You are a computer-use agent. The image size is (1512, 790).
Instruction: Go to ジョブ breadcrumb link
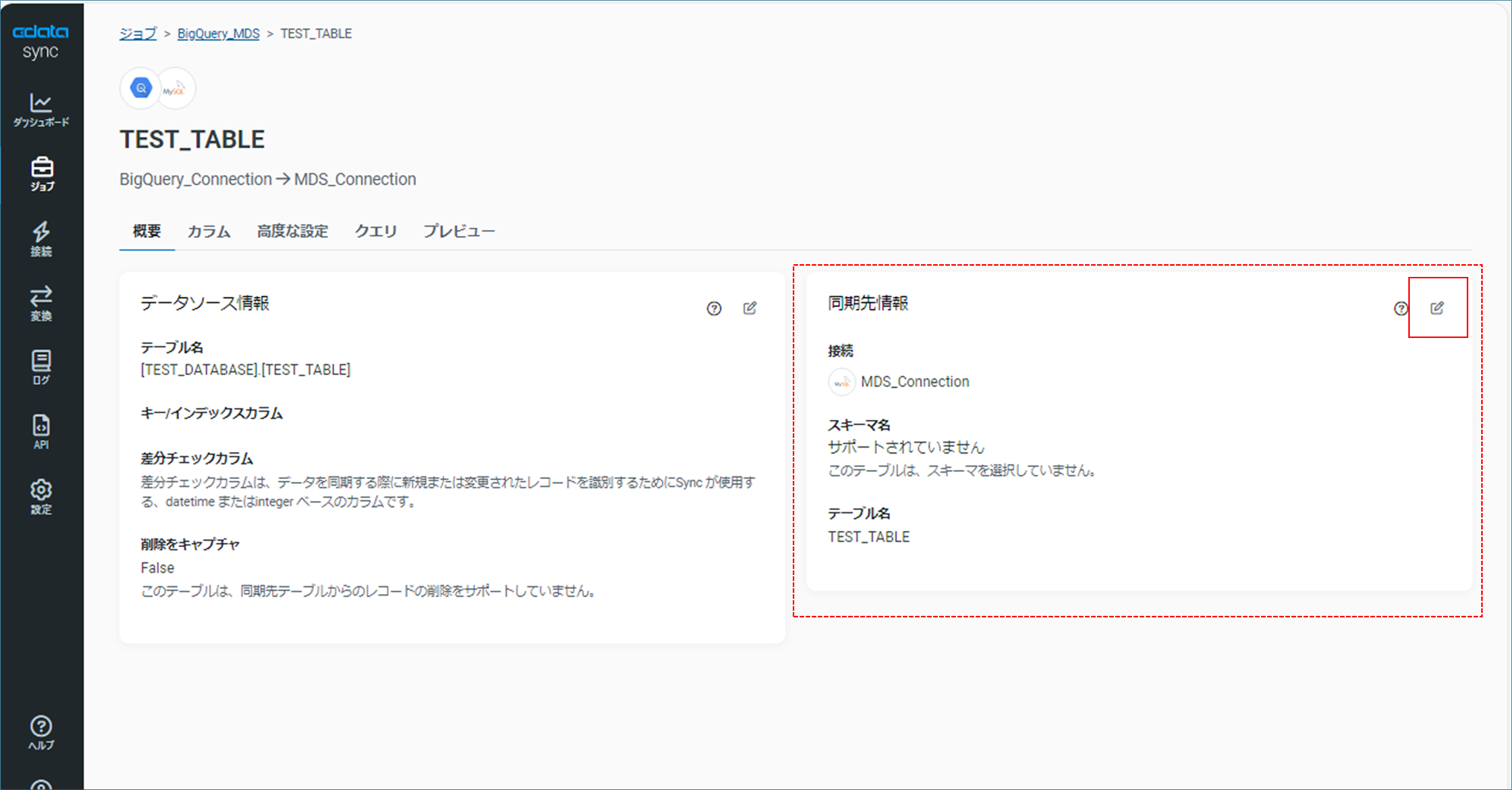tap(138, 34)
